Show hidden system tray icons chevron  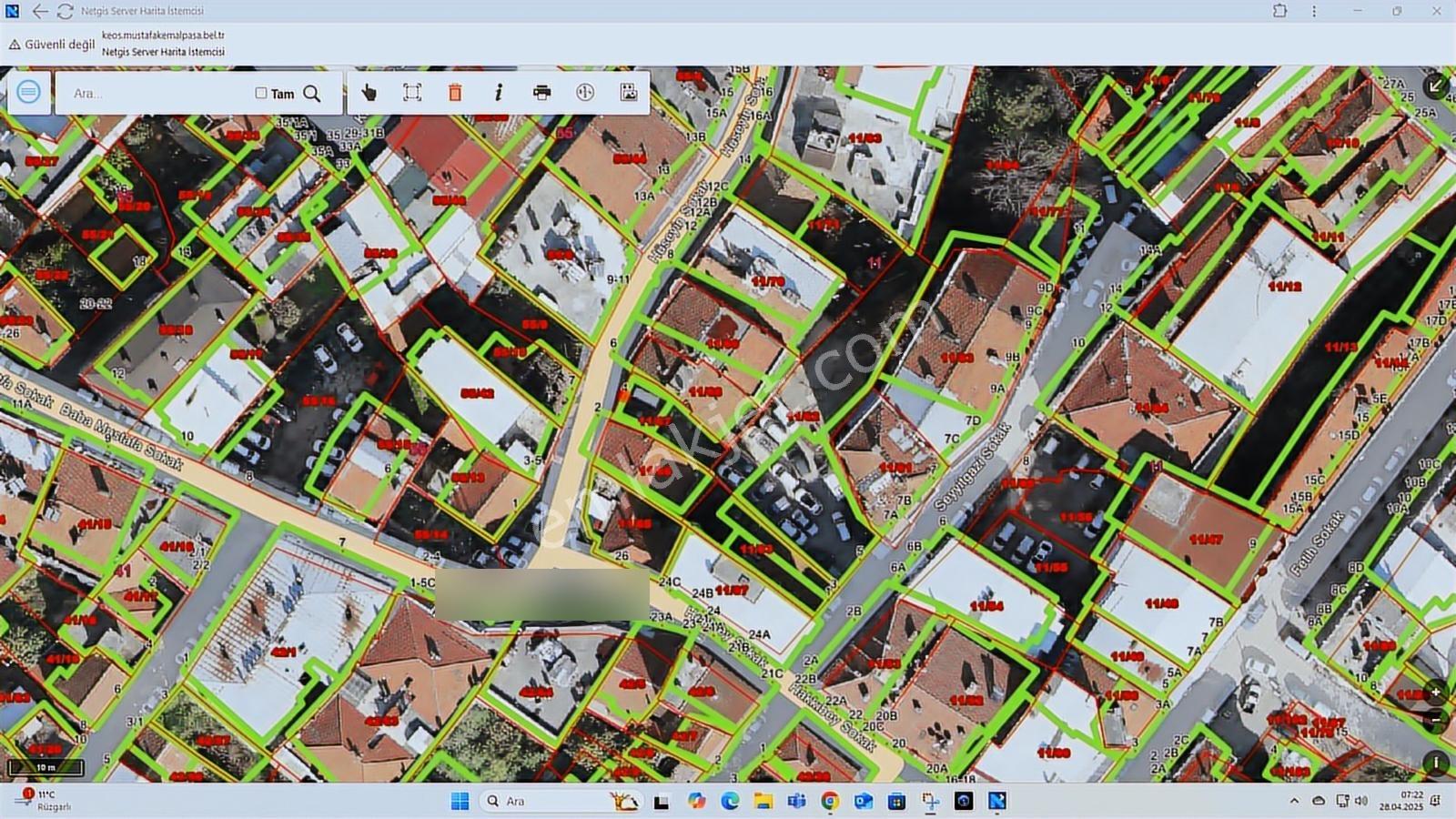coord(1294,801)
